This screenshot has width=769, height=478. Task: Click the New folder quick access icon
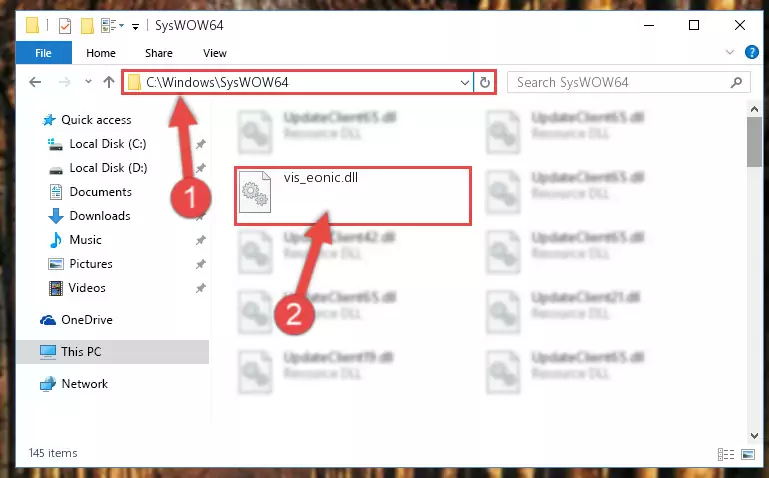87,25
